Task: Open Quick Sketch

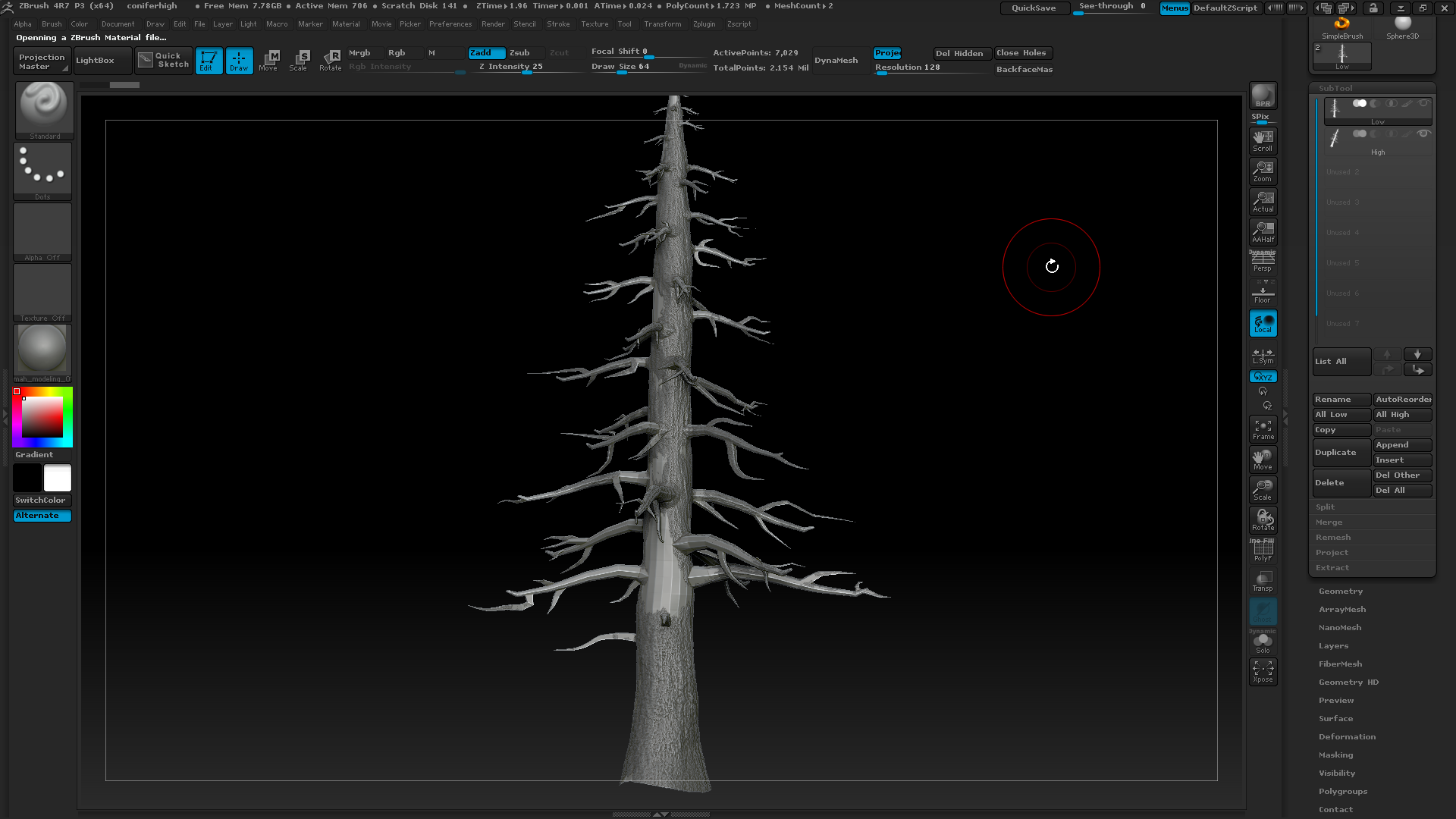Action: coord(164,61)
